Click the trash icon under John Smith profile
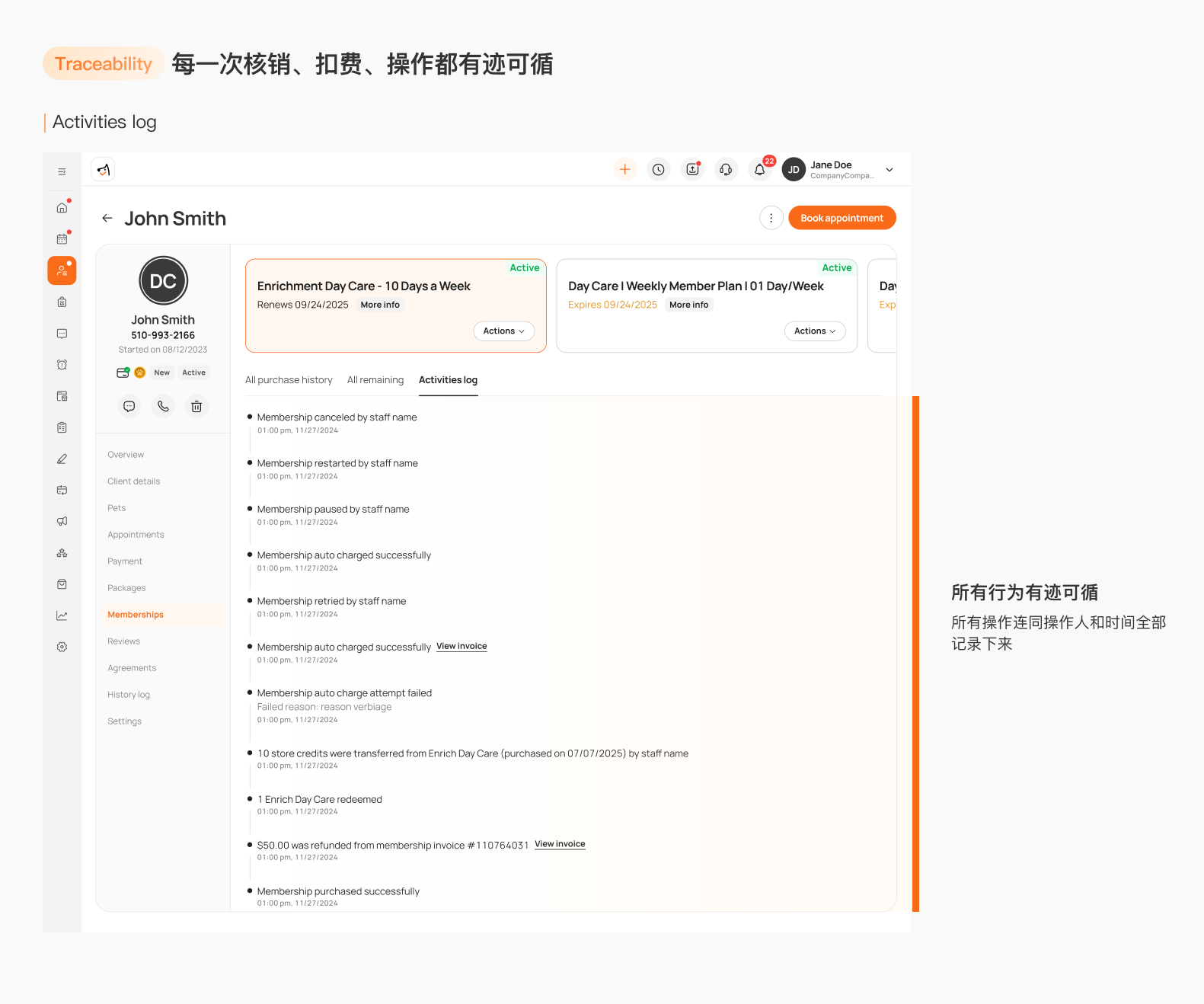Viewport: 1204px width, 1004px height. click(x=196, y=407)
